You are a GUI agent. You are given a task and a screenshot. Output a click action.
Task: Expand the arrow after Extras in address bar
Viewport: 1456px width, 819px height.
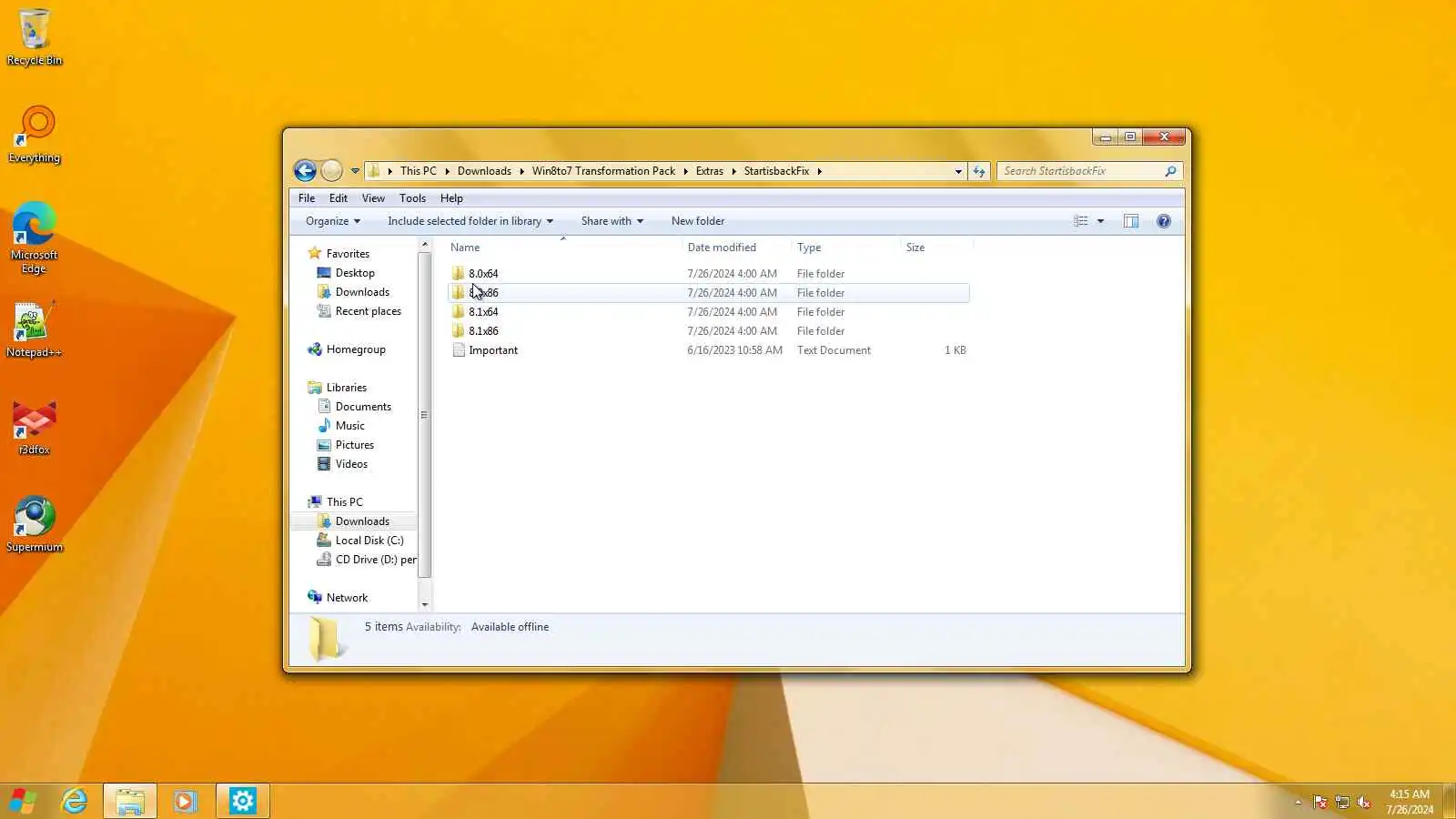click(733, 171)
